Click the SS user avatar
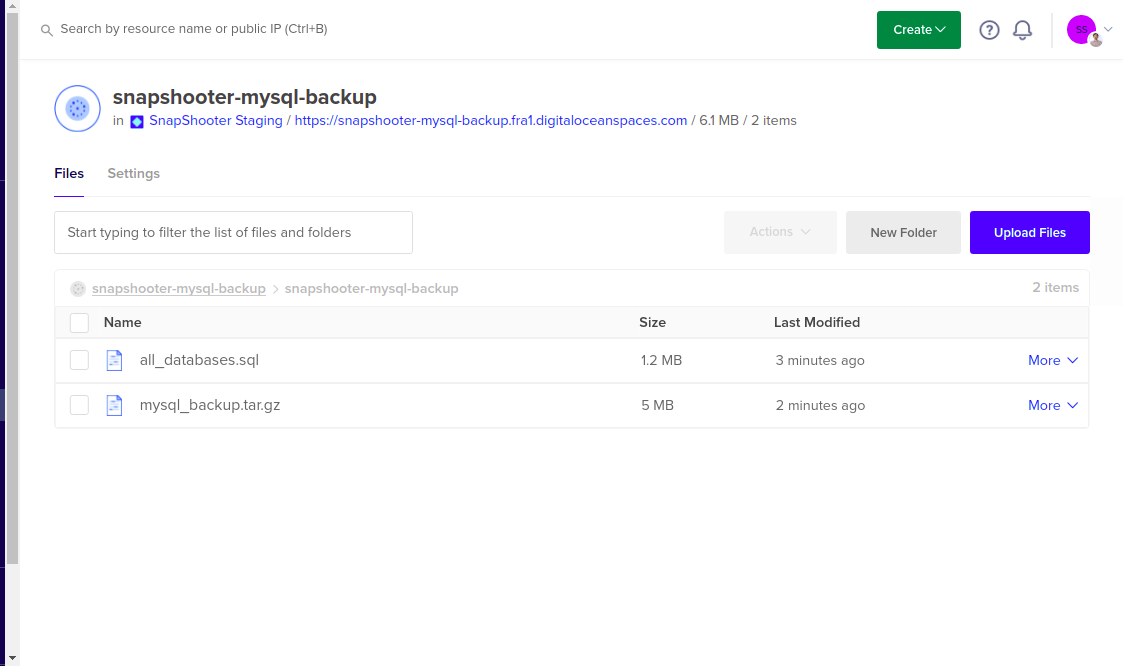This screenshot has width=1123, height=666. coord(1081,29)
